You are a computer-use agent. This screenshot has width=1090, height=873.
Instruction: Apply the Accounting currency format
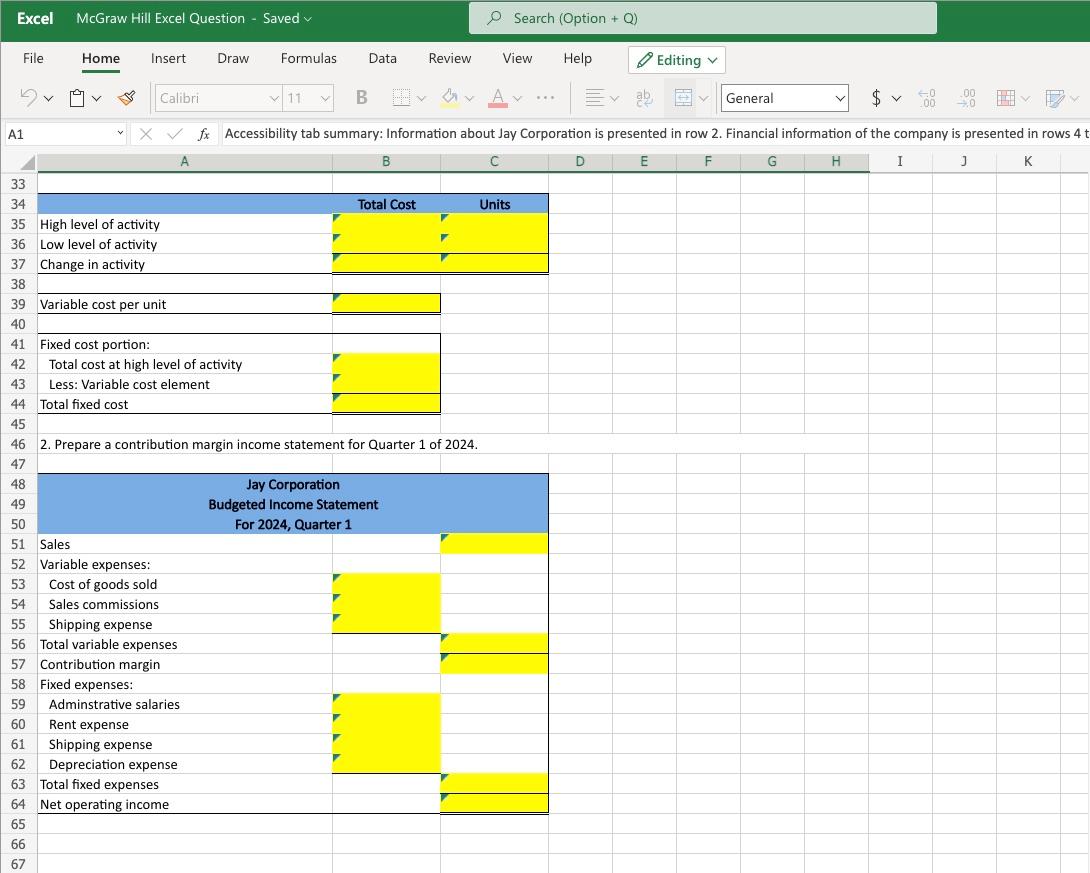pyautogui.click(x=877, y=97)
